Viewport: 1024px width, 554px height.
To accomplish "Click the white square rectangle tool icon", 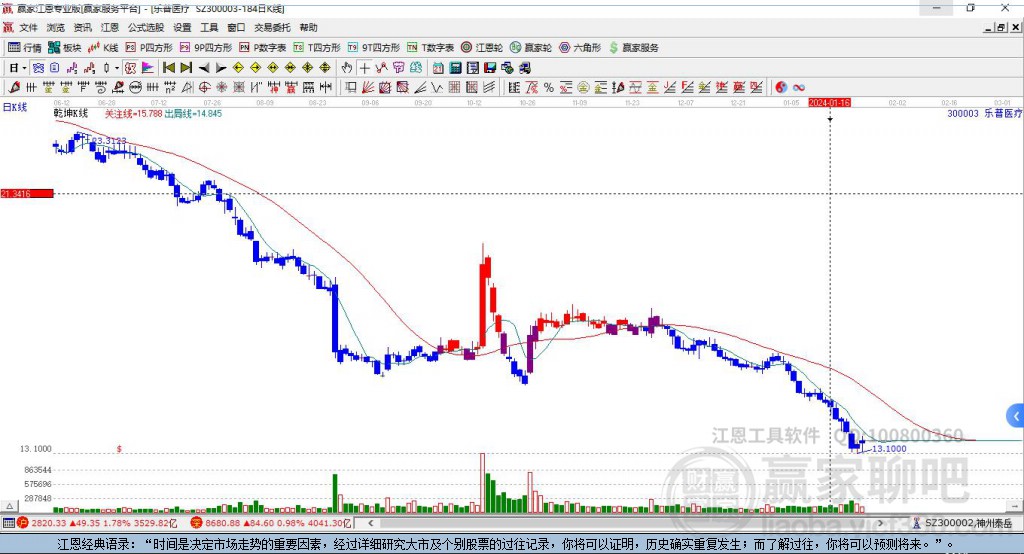I will click(351, 87).
